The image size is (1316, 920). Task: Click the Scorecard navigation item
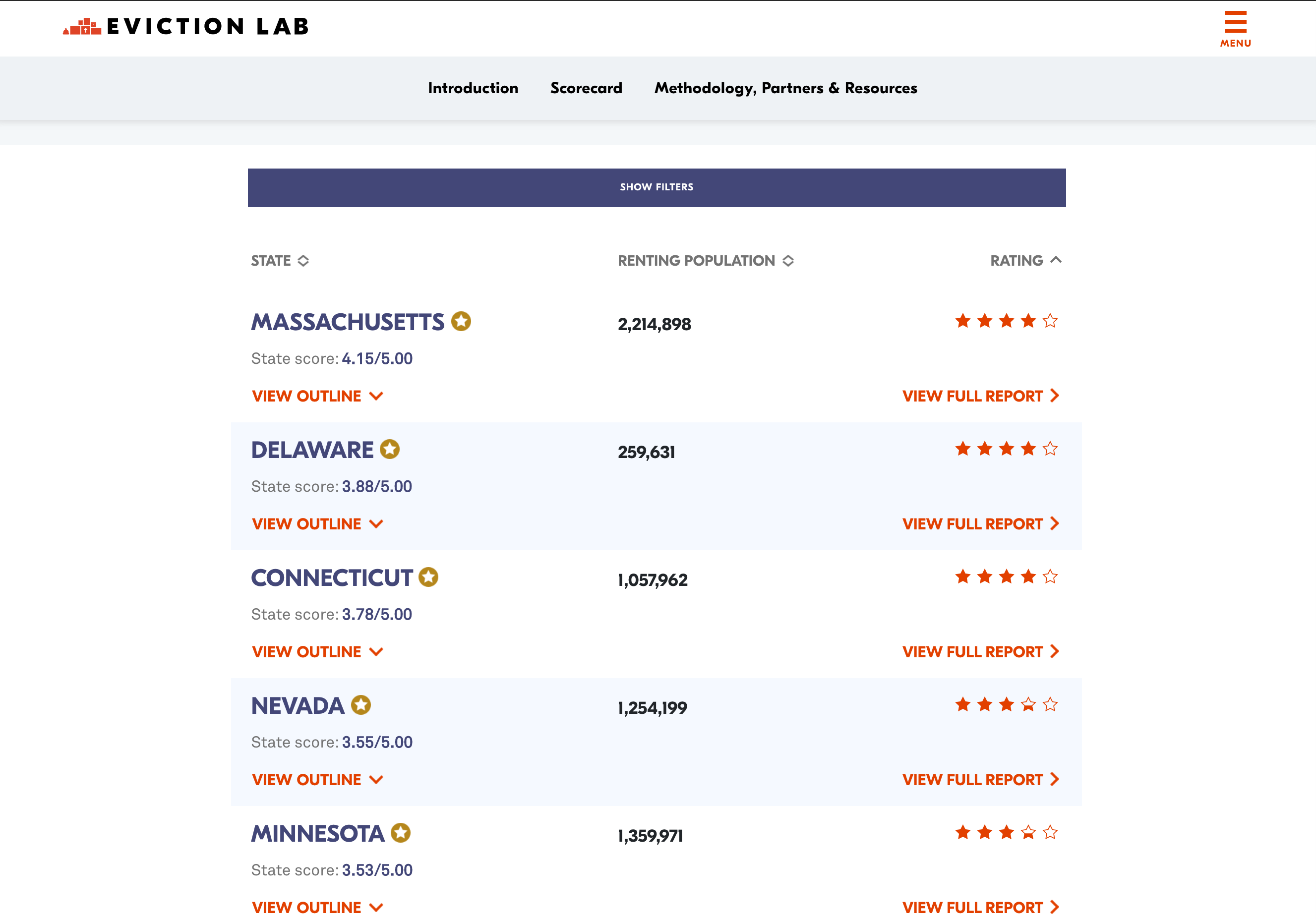click(585, 87)
